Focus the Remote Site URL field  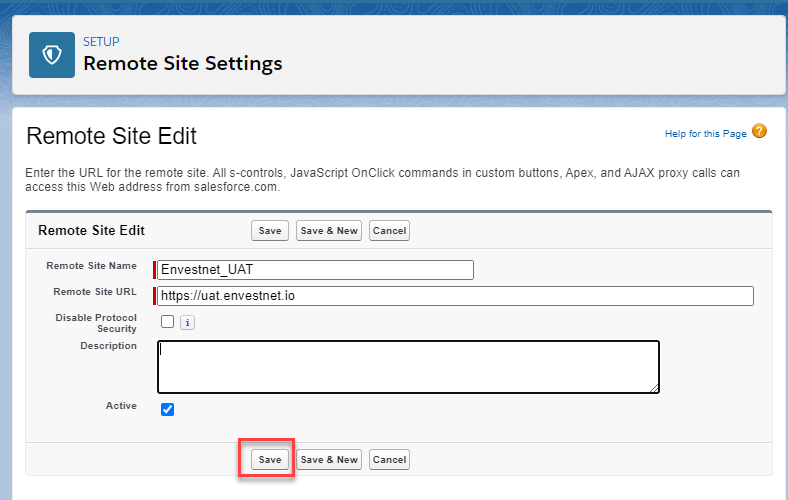click(x=455, y=296)
